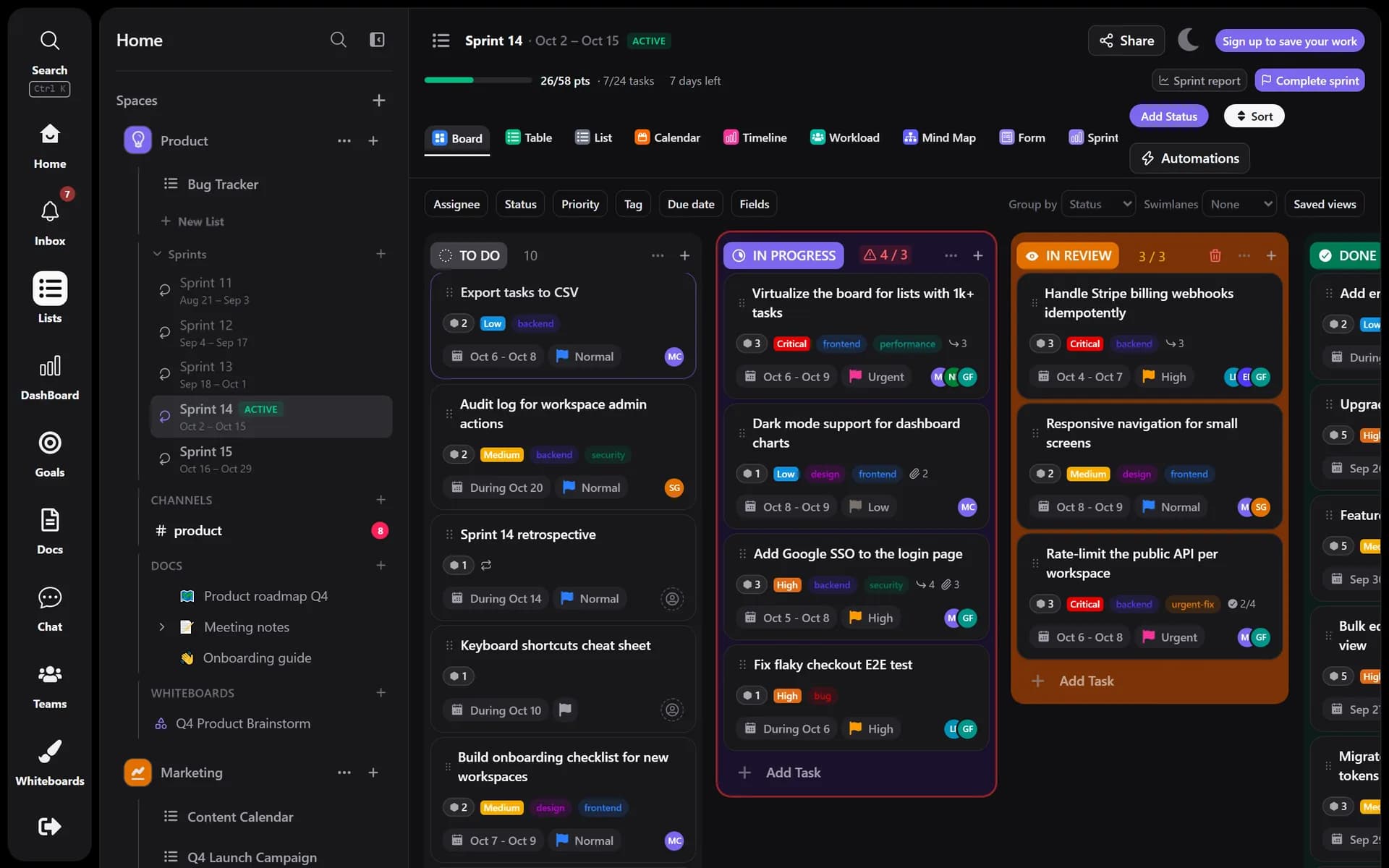1389x868 pixels.
Task: Open the Assignee filter
Action: point(456,204)
